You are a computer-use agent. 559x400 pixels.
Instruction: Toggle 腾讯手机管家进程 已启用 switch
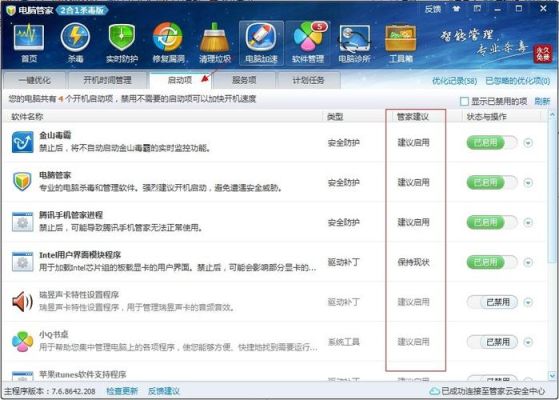click(x=492, y=222)
